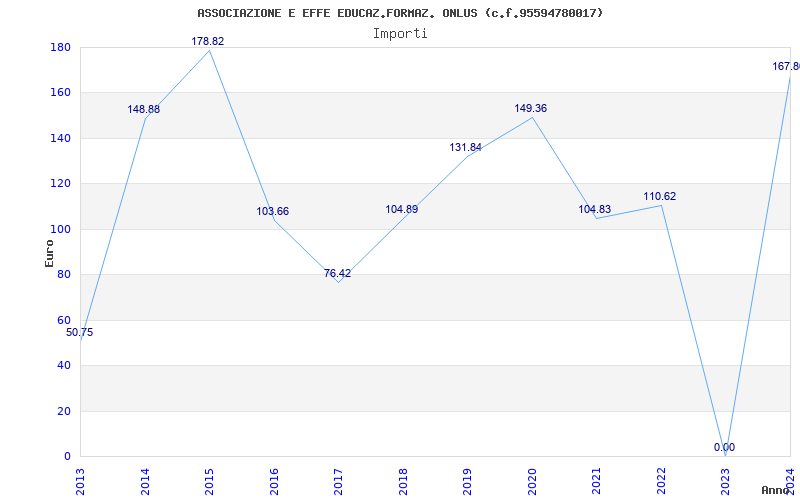Click the 'Anno' x-axis label
This screenshot has width=800, height=500.
(776, 490)
